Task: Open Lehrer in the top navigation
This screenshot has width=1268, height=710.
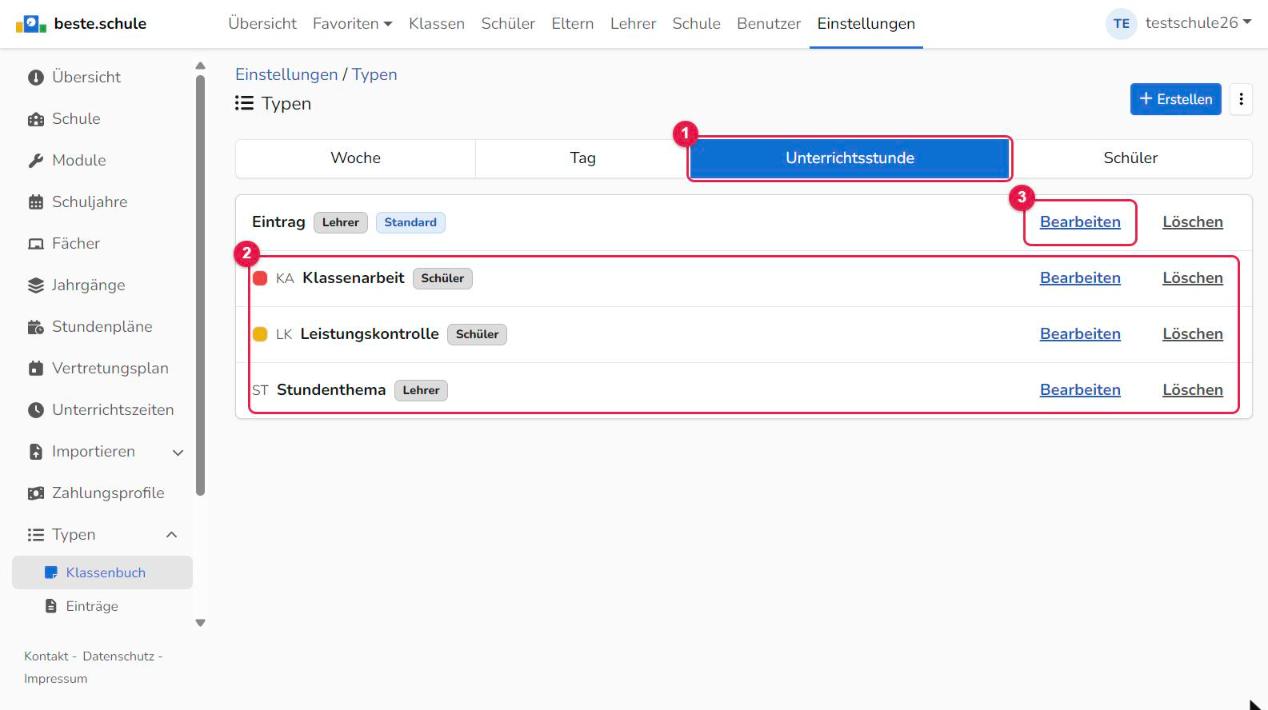Action: click(633, 24)
